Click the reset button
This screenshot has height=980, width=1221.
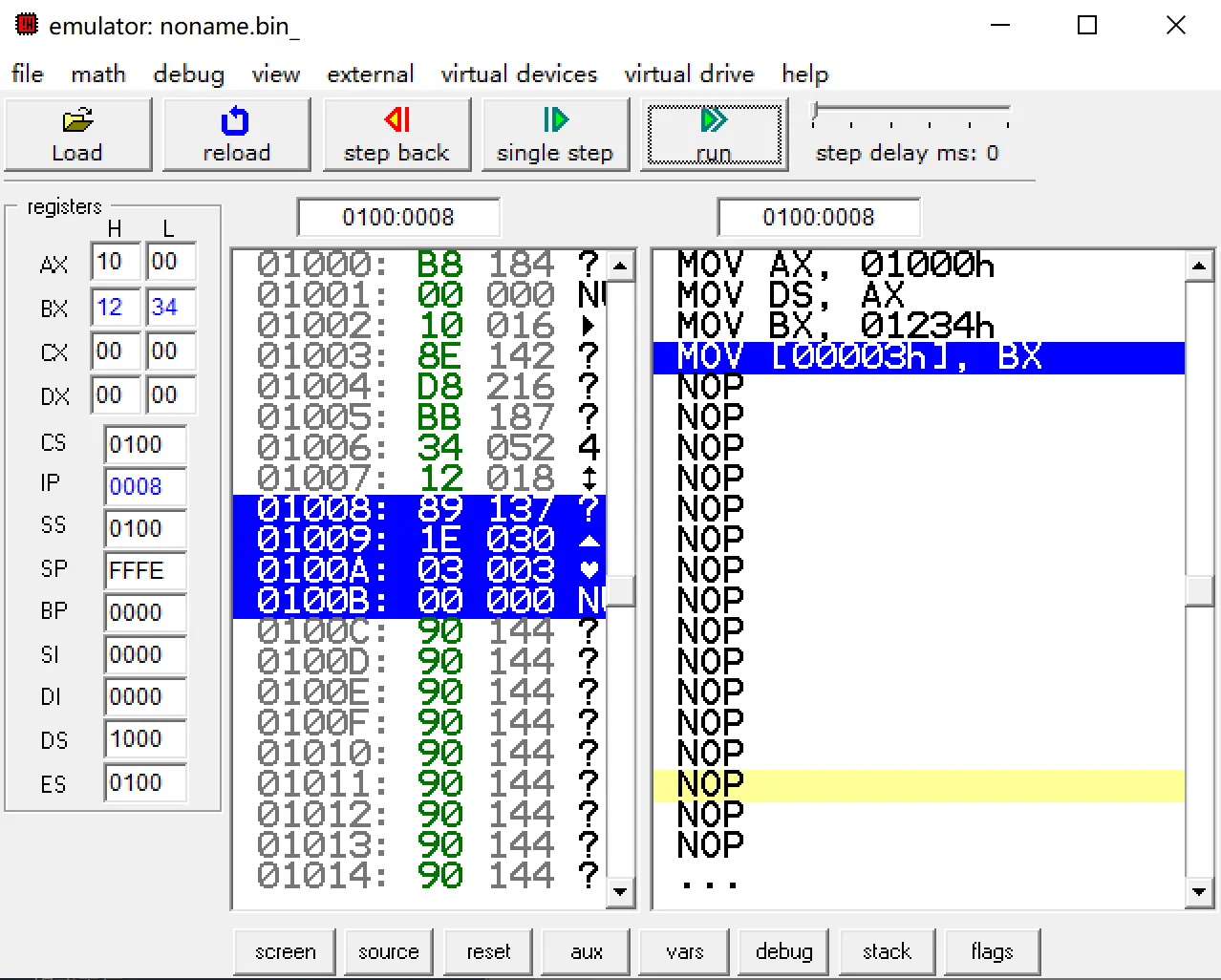pos(488,951)
